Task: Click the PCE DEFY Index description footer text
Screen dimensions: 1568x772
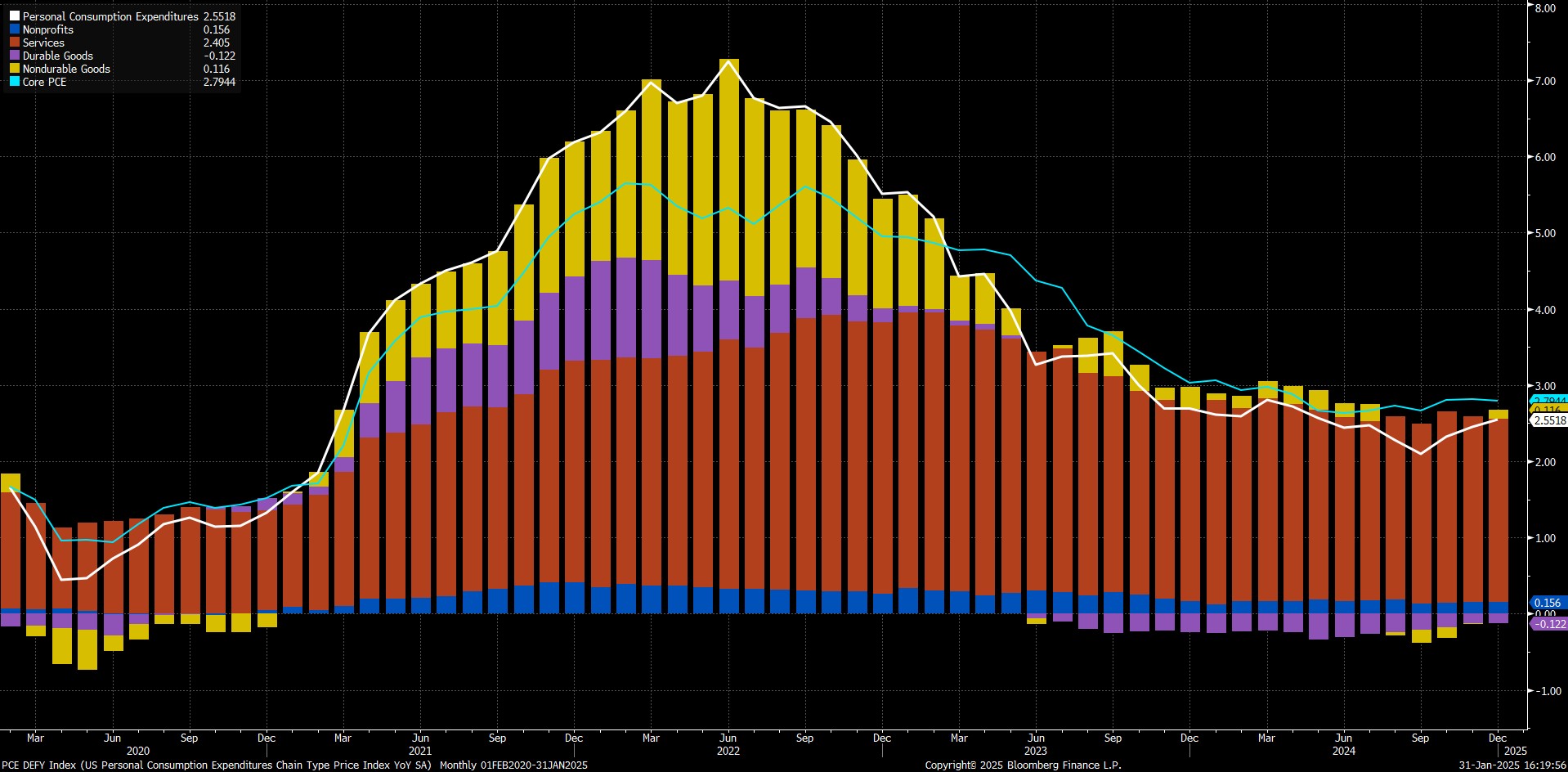Action: (x=294, y=765)
